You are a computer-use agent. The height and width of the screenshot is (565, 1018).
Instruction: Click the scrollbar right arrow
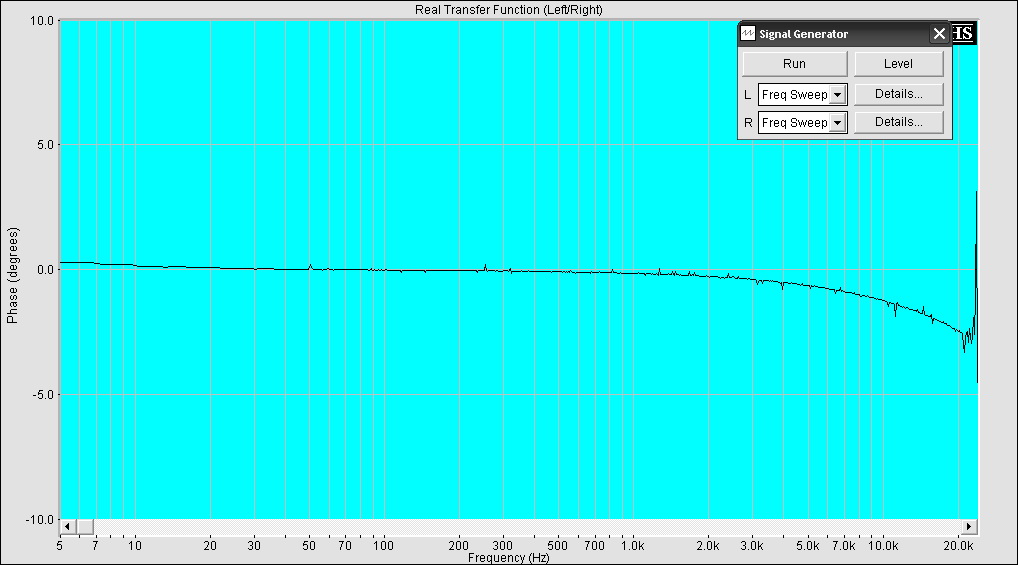[969, 527]
